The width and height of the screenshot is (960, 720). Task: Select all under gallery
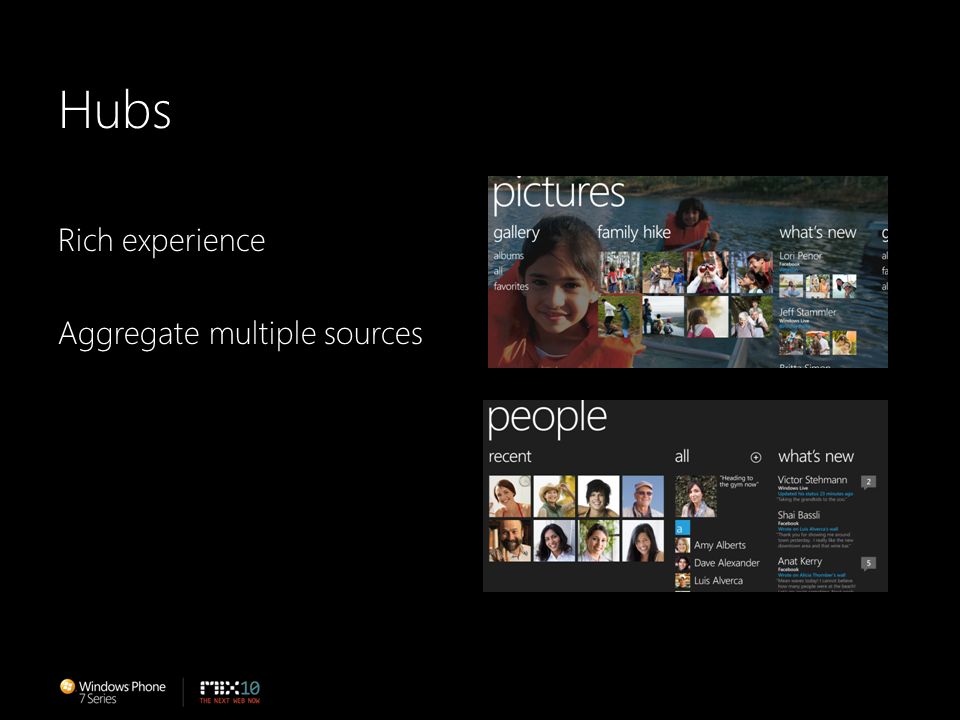(x=498, y=271)
